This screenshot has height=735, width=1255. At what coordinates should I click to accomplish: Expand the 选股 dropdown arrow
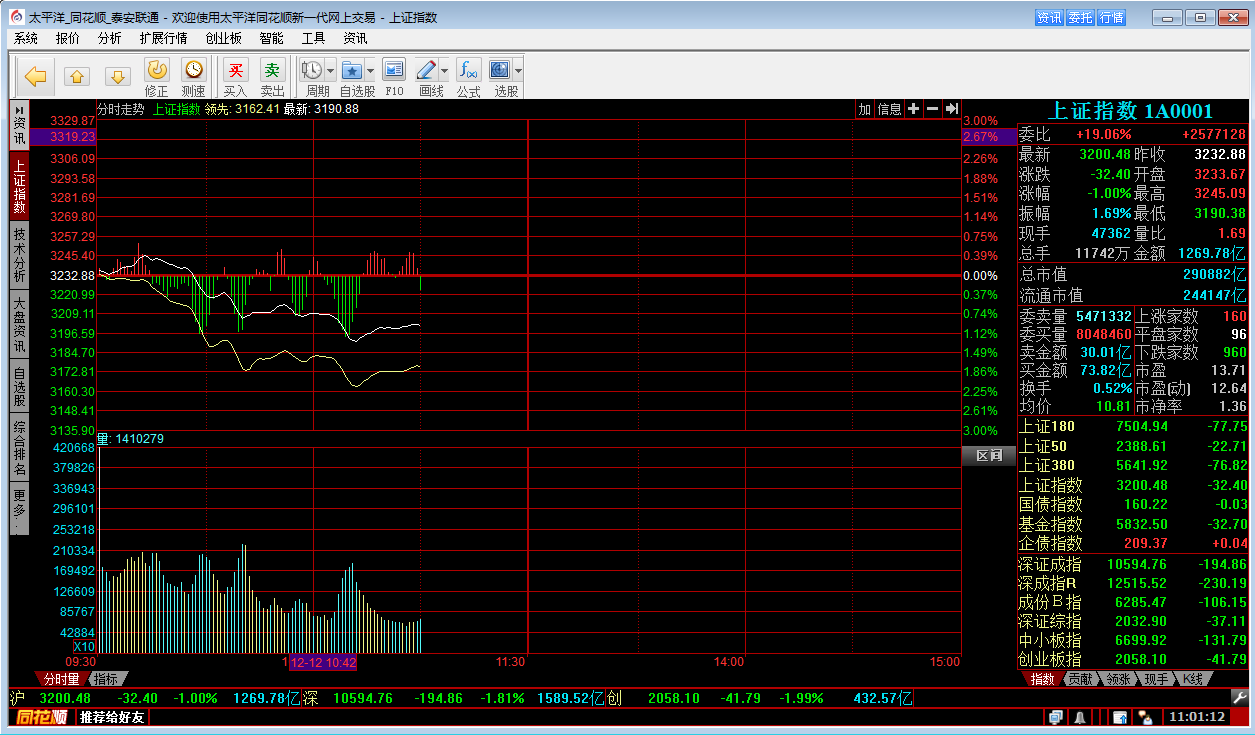click(x=518, y=71)
